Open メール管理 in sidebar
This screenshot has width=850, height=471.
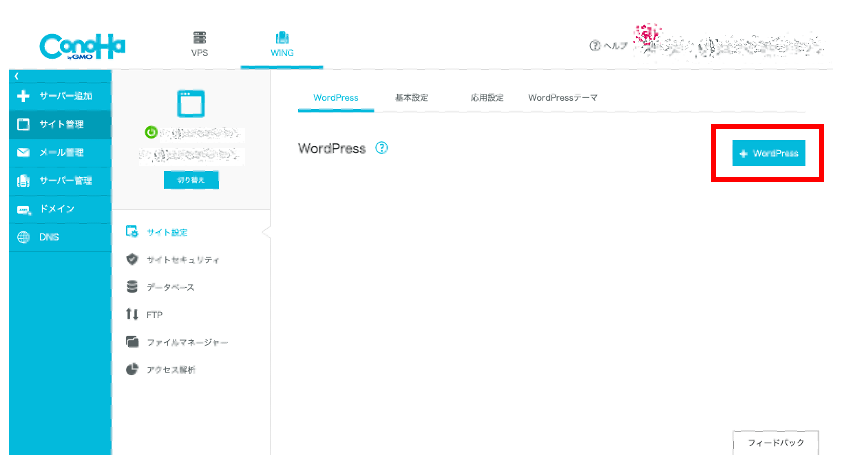pos(60,152)
